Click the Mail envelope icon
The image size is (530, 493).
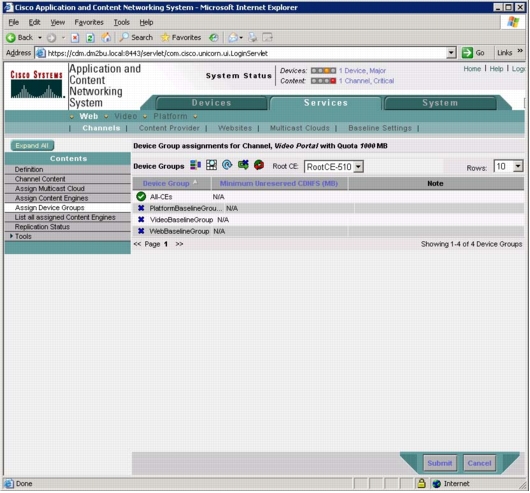point(233,38)
